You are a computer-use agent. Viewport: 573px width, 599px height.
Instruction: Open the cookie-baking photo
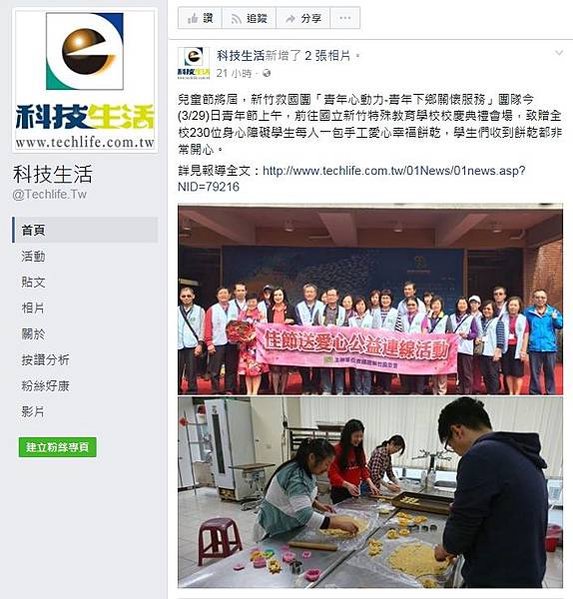[370, 492]
